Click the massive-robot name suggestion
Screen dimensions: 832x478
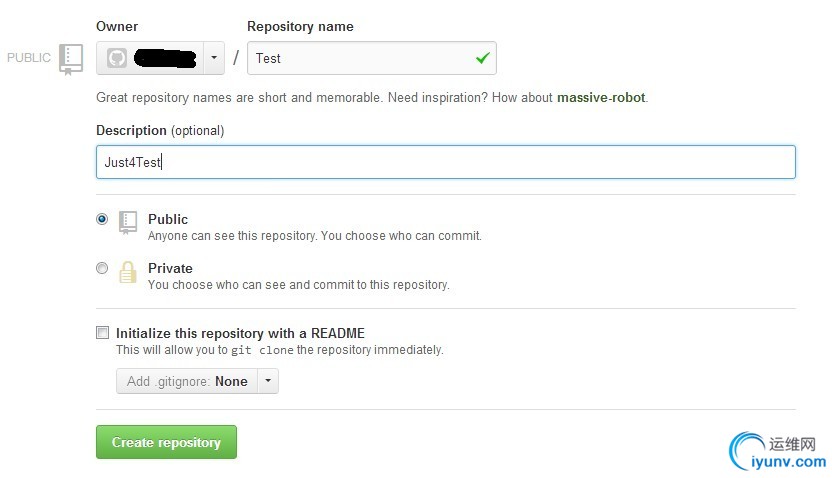(x=601, y=98)
